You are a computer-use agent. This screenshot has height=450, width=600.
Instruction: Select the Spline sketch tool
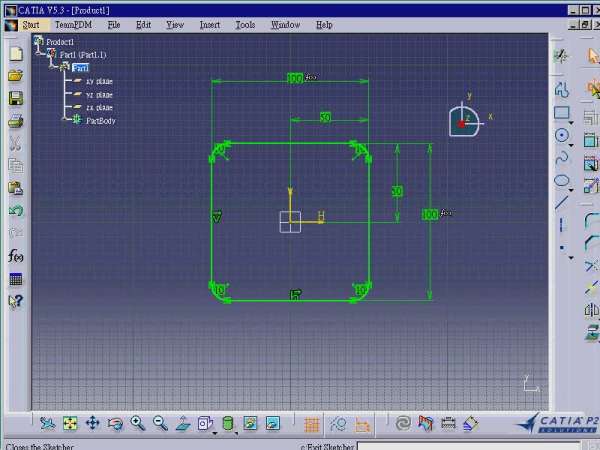click(x=561, y=158)
